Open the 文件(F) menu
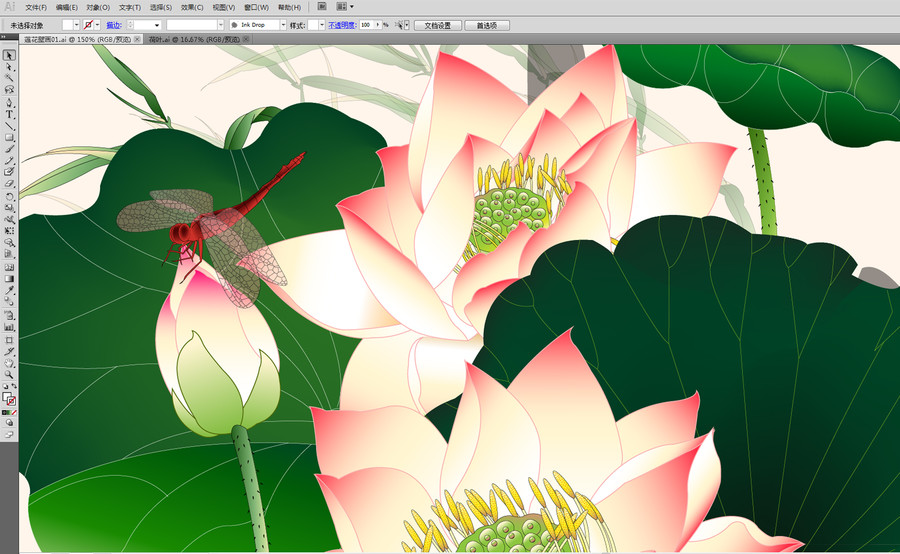The height and width of the screenshot is (554, 900). 36,7
